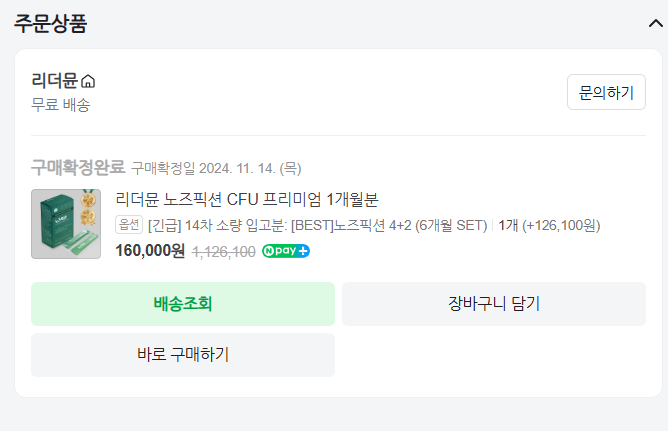Image resolution: width=668 pixels, height=431 pixels.
Task: Click the 구매확정일 2024. 11. 14. date text
Action: [x=216, y=168]
